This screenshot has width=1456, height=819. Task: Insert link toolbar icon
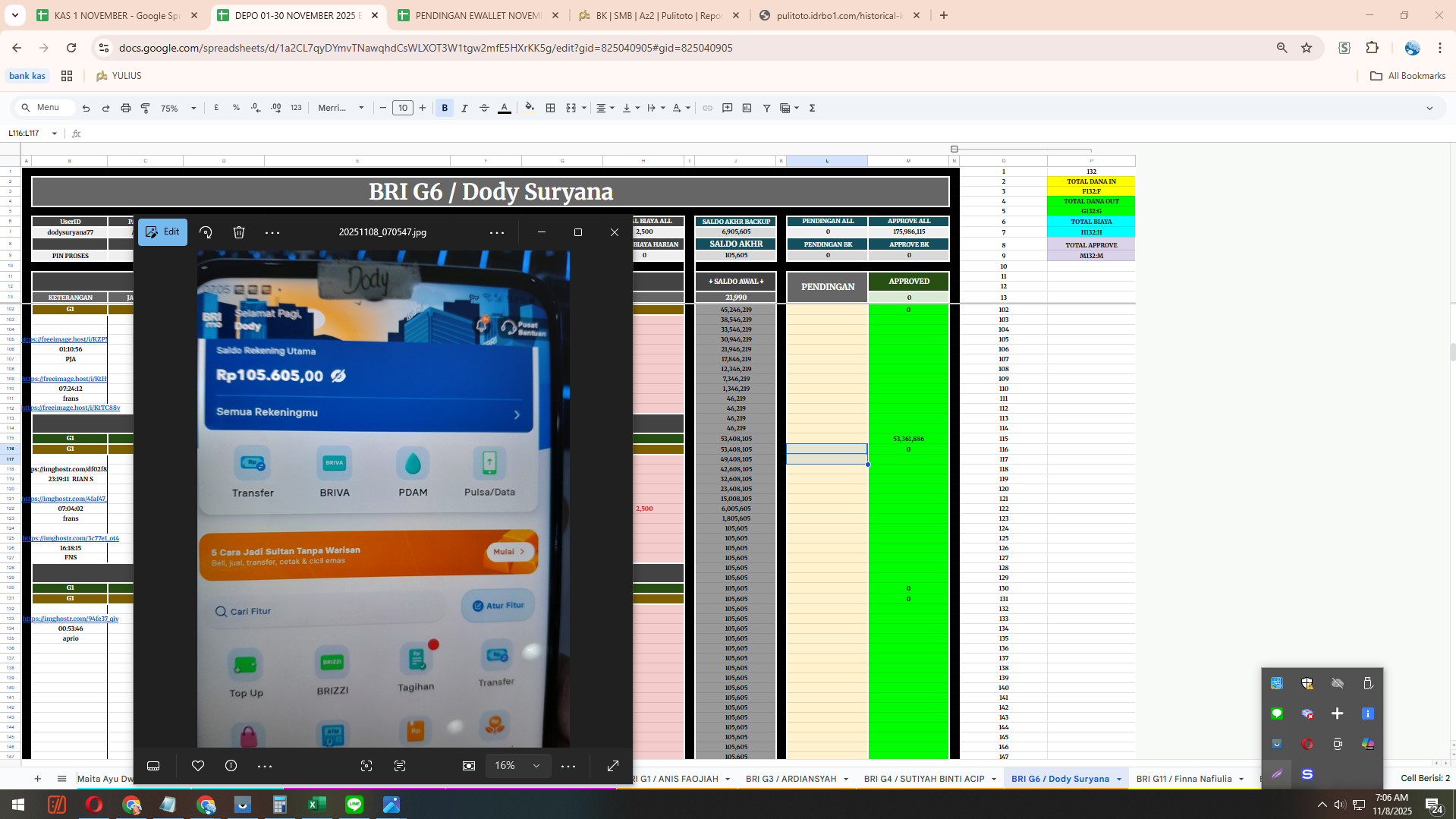pos(707,108)
